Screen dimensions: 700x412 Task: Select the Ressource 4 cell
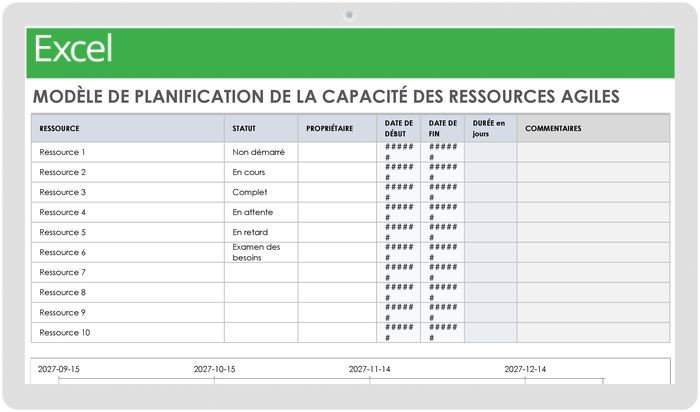point(128,212)
